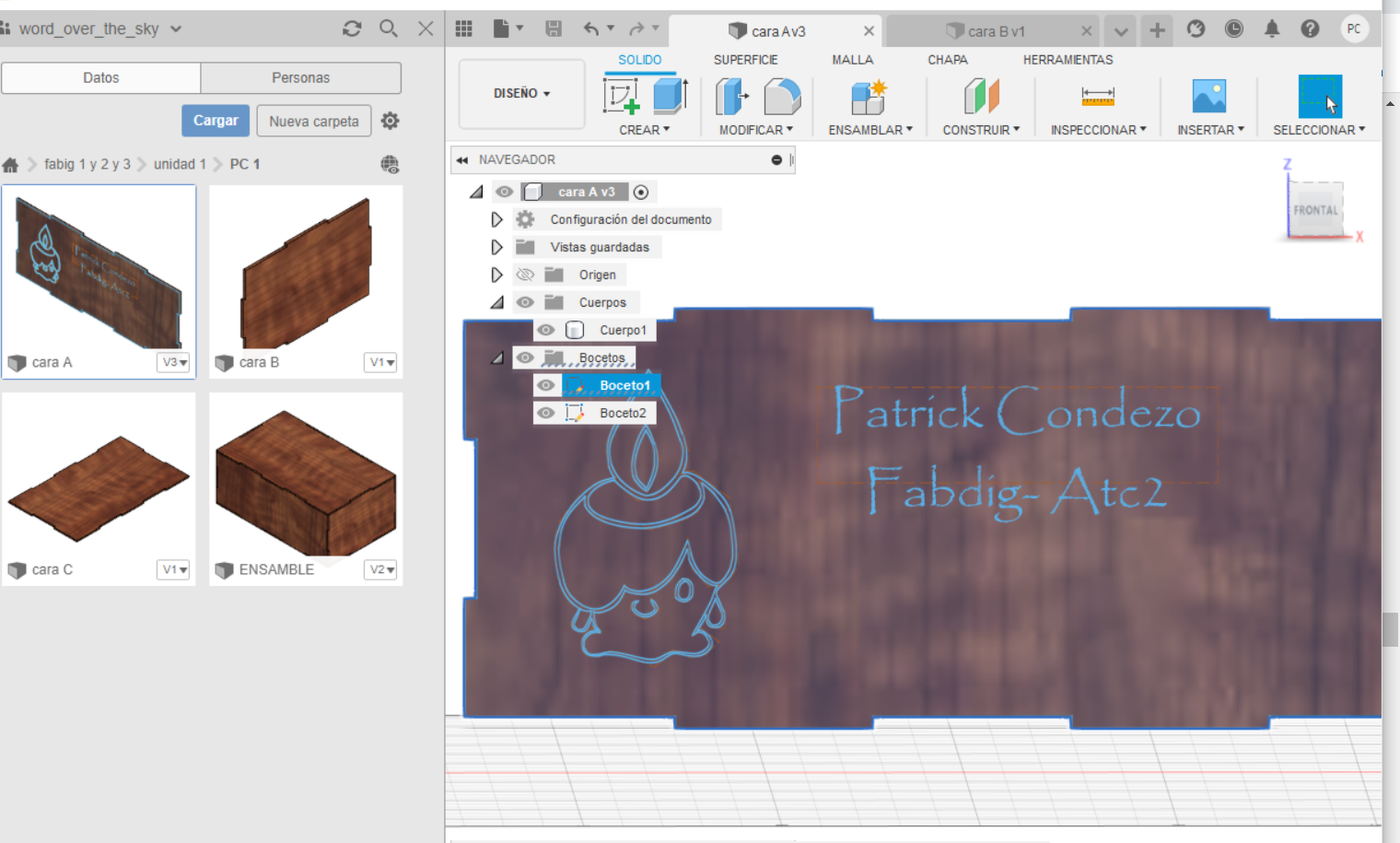Image resolution: width=1400 pixels, height=843 pixels.
Task: Switch to the CHAPA tab
Action: pos(947,60)
